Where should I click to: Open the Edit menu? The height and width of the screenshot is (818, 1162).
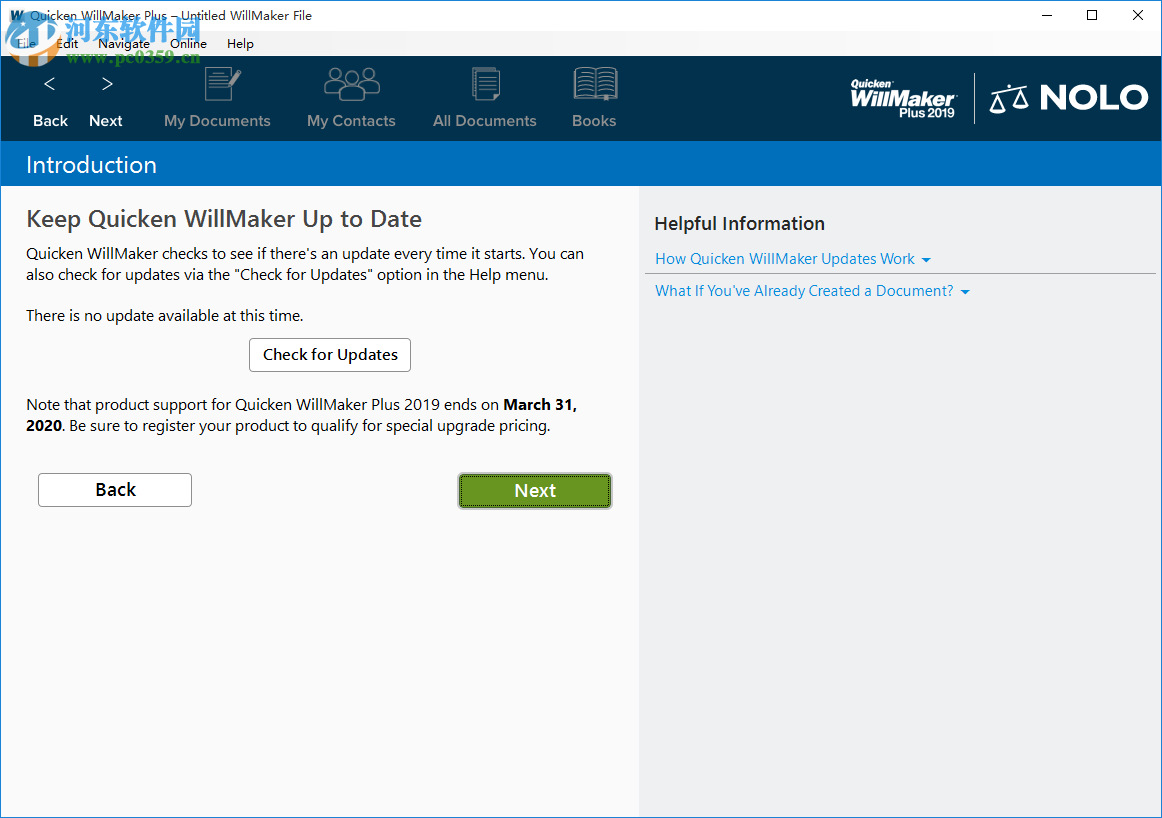pos(66,43)
